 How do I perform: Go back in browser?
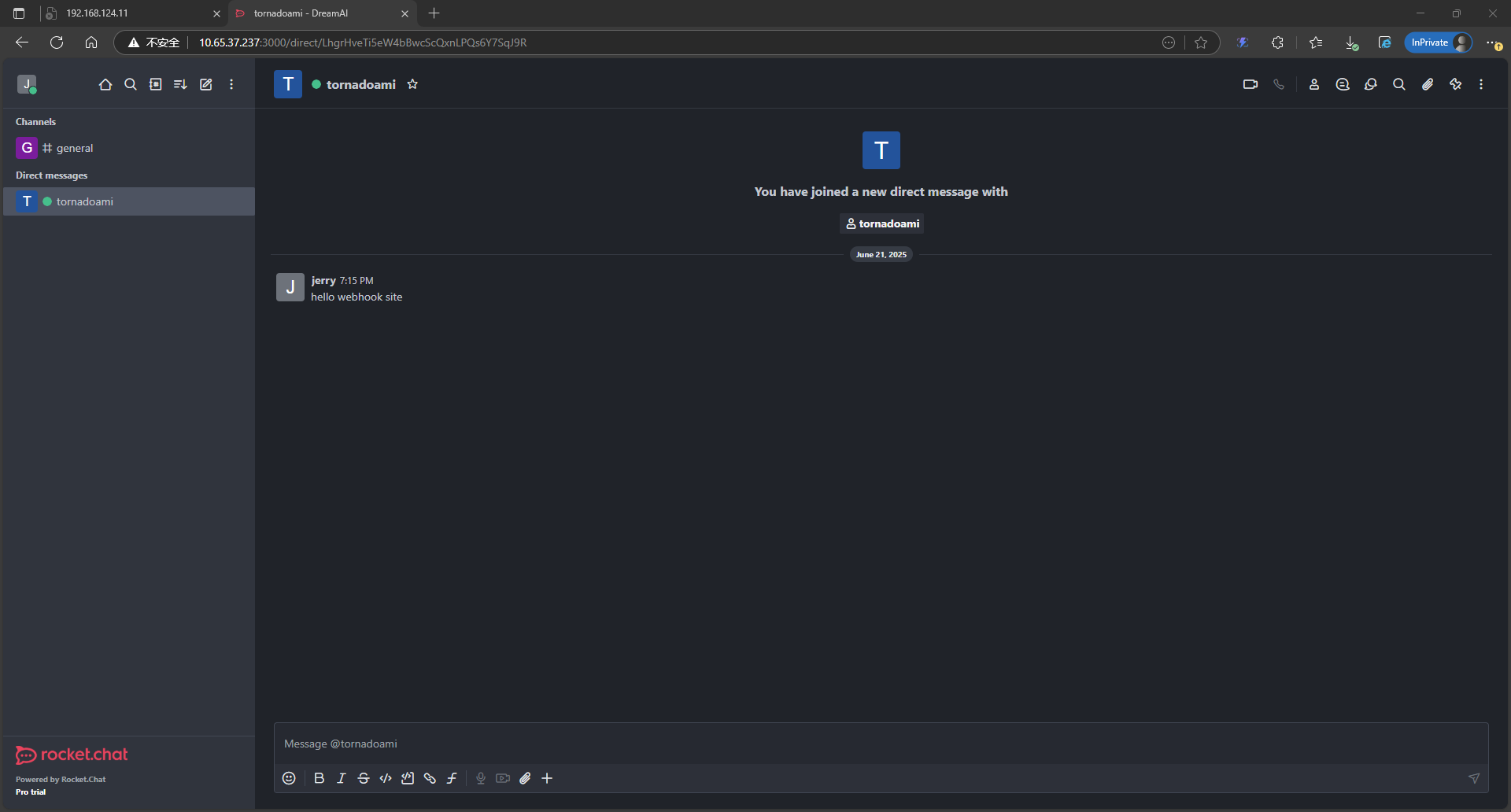coord(22,42)
